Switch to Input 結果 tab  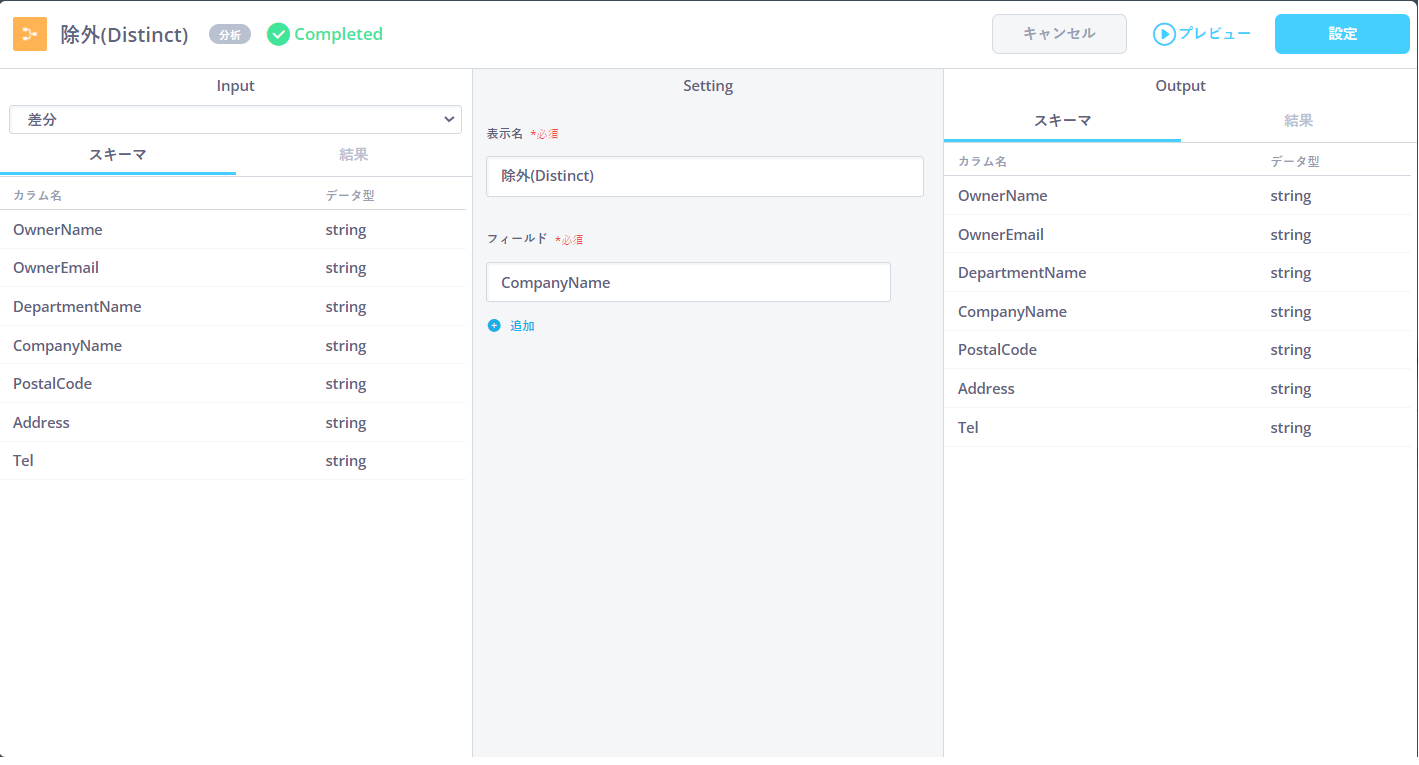[x=354, y=155]
